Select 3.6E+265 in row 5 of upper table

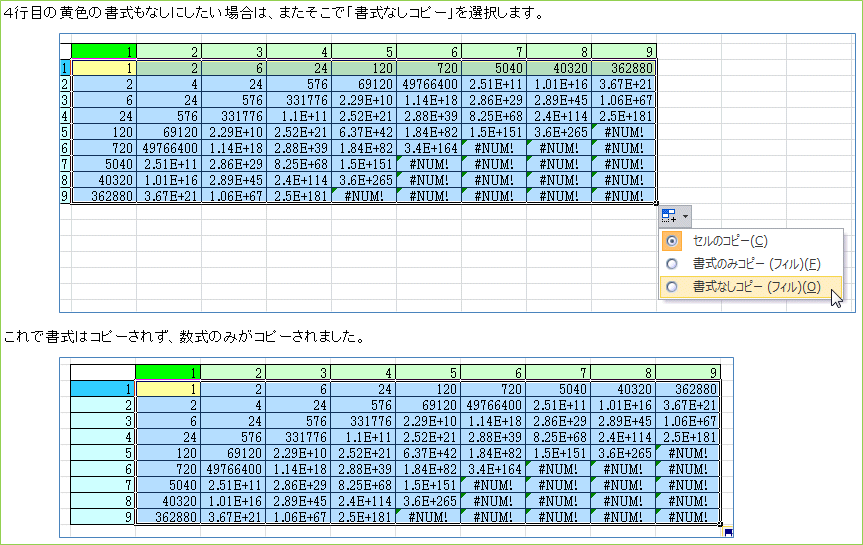[x=559, y=132]
